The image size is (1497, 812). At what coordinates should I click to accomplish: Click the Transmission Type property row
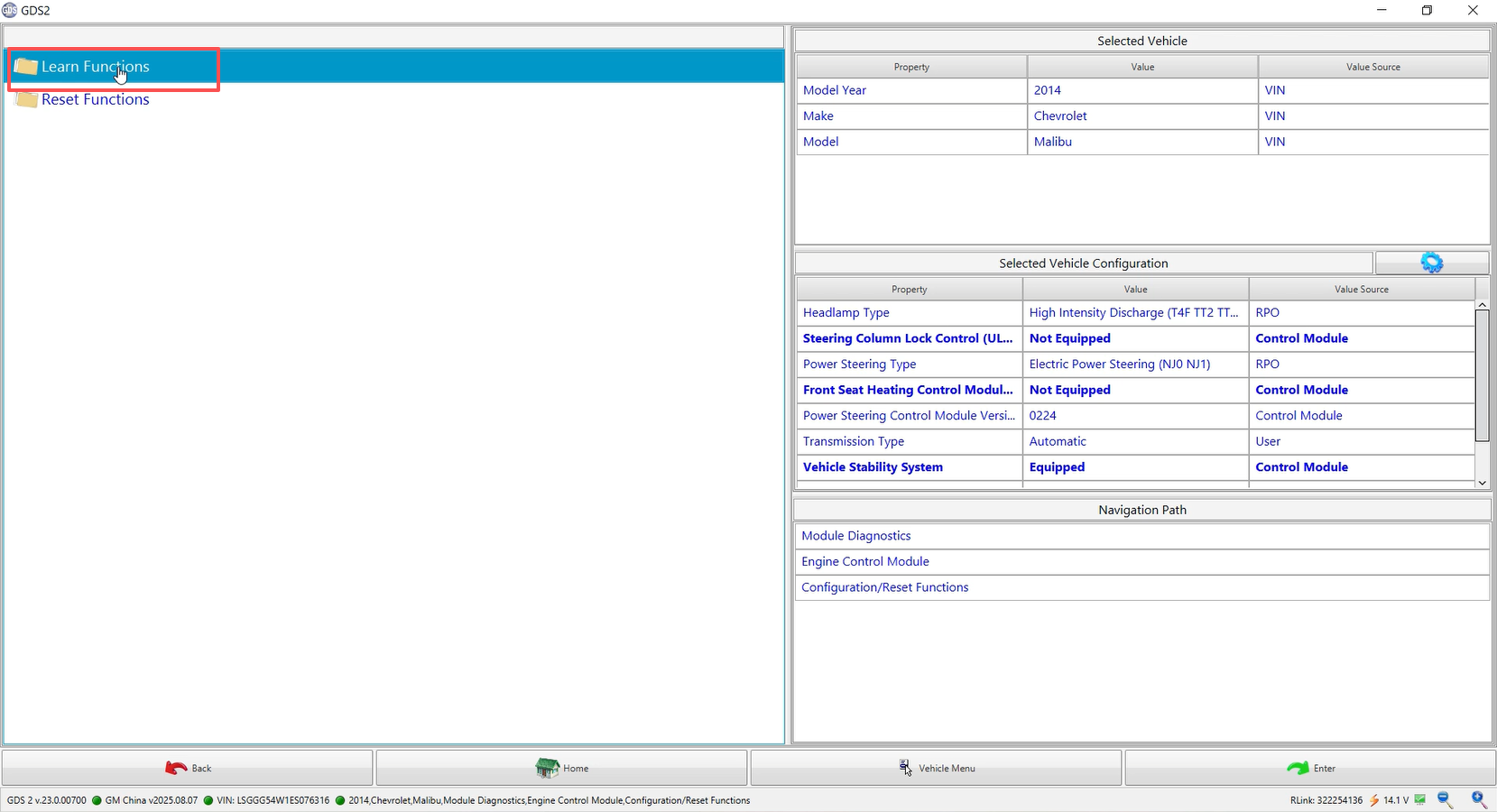[854, 441]
